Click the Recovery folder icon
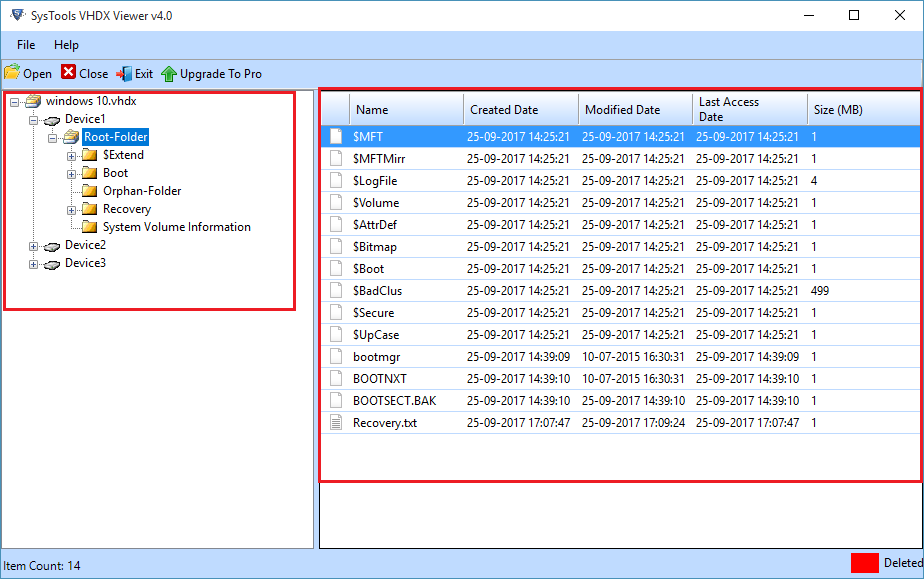Image resolution: width=924 pixels, height=579 pixels. point(90,209)
